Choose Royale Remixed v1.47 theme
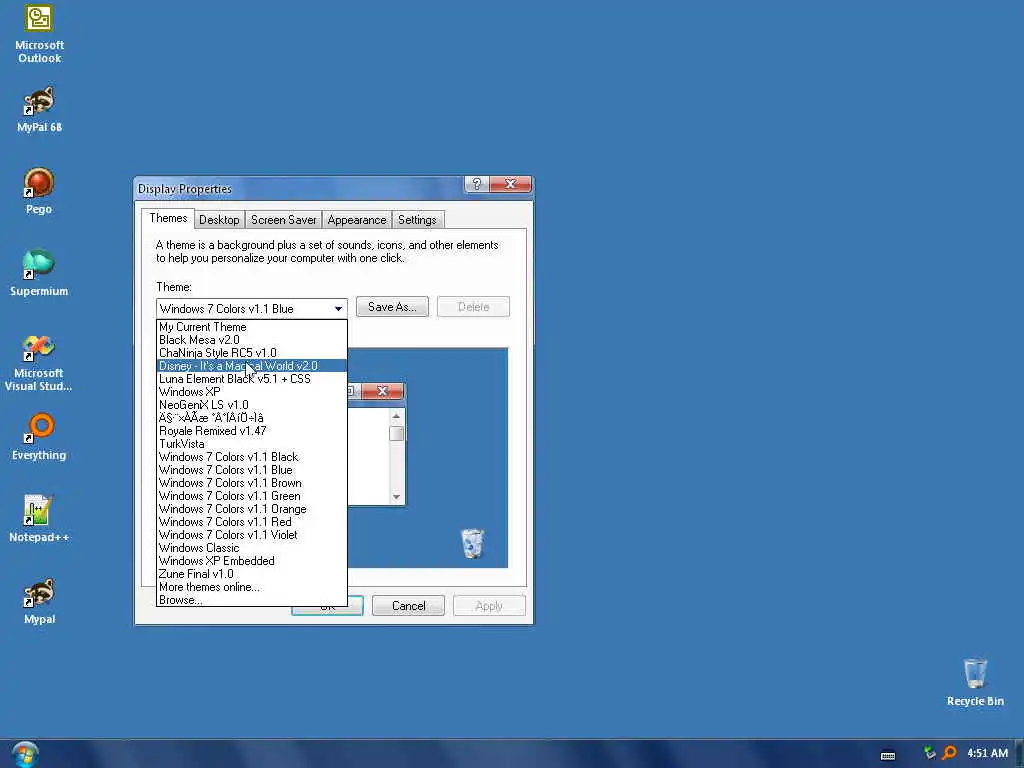This screenshot has height=768, width=1024. [252, 431]
